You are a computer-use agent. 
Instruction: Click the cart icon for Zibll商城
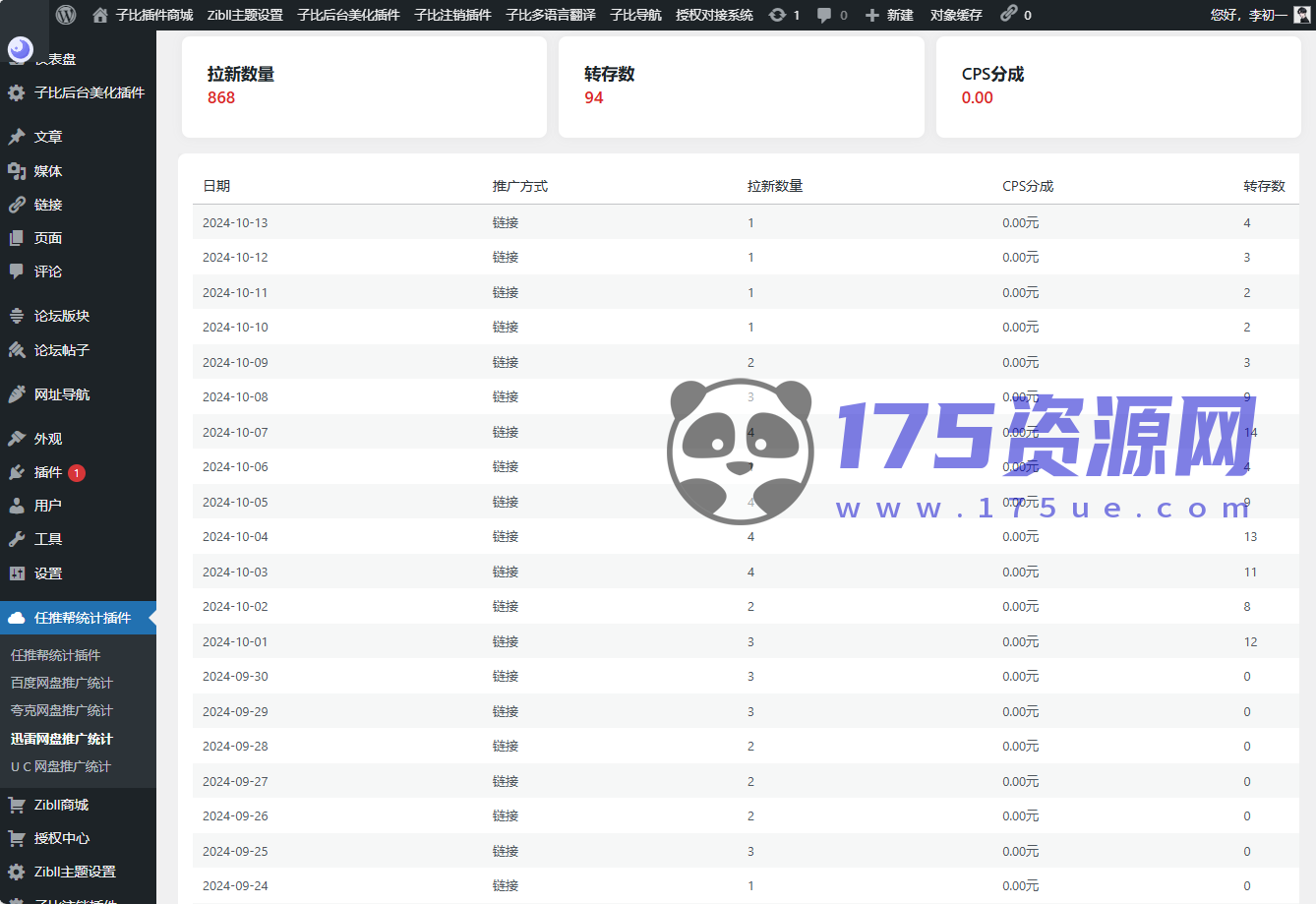pos(17,805)
